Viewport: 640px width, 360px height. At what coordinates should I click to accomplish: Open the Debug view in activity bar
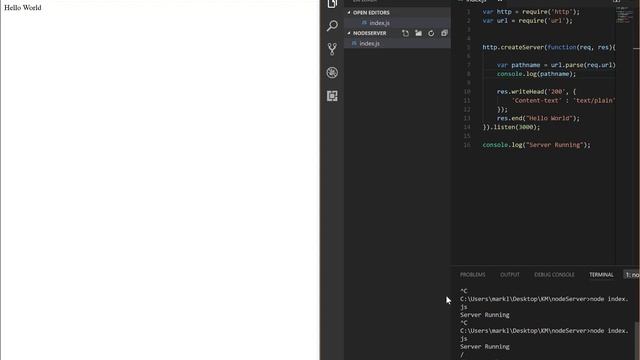(332, 73)
